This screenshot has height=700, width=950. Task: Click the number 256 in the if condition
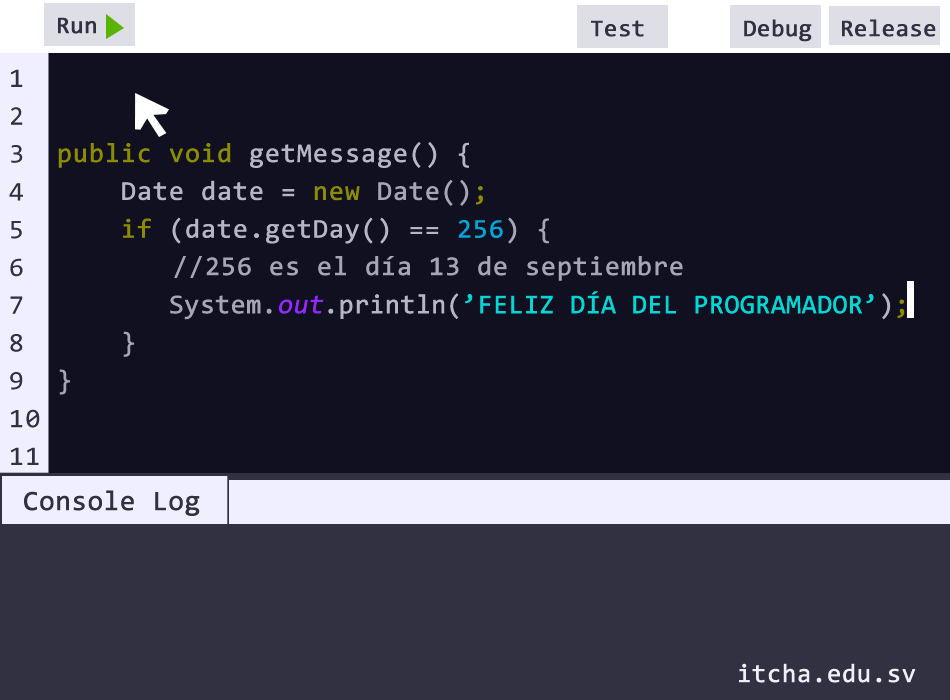(x=480, y=230)
